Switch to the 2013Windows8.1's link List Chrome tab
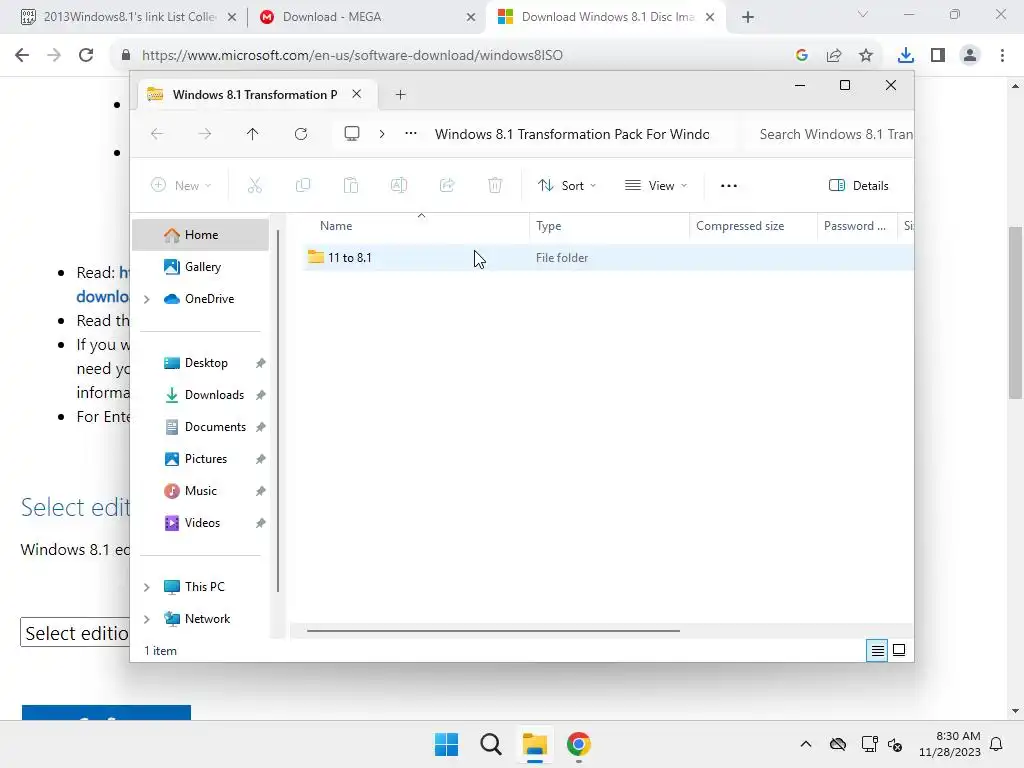 [x=129, y=17]
